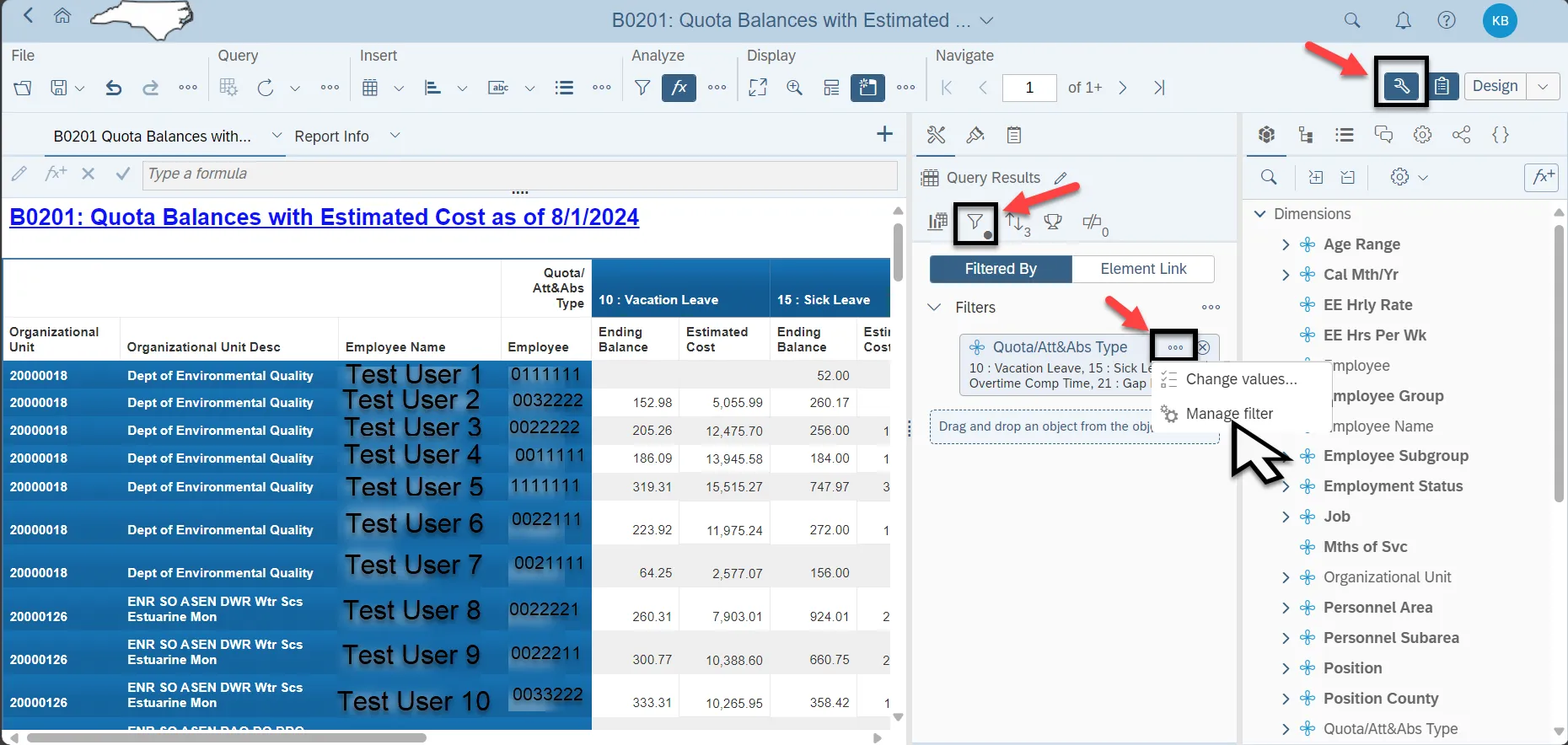Click the wrench Build panel icon
The image size is (1568, 745).
click(1400, 86)
